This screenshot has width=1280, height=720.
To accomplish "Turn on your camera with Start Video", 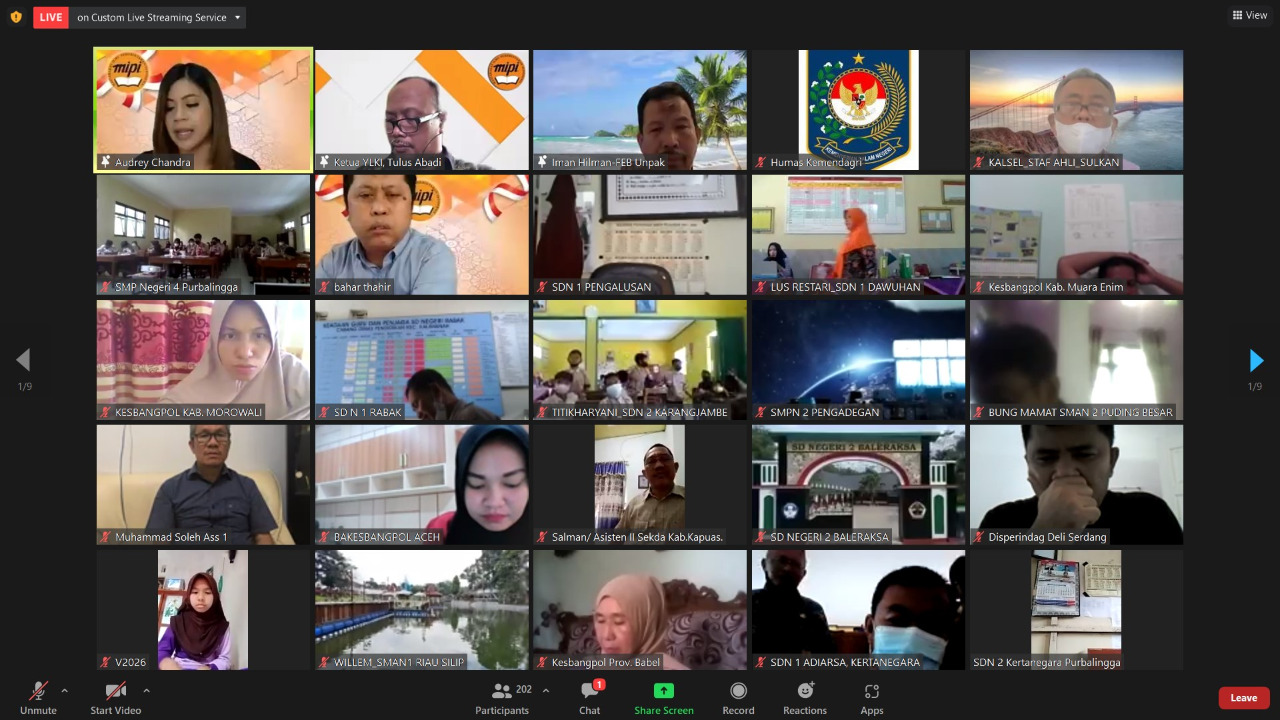I will click(115, 698).
